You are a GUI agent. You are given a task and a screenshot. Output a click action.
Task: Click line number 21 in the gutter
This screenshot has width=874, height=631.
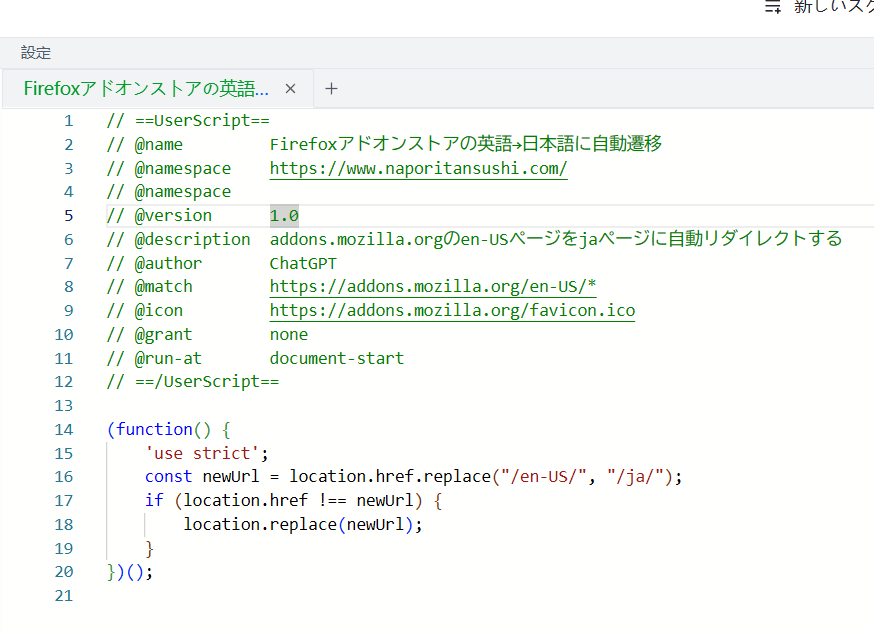tap(64, 596)
